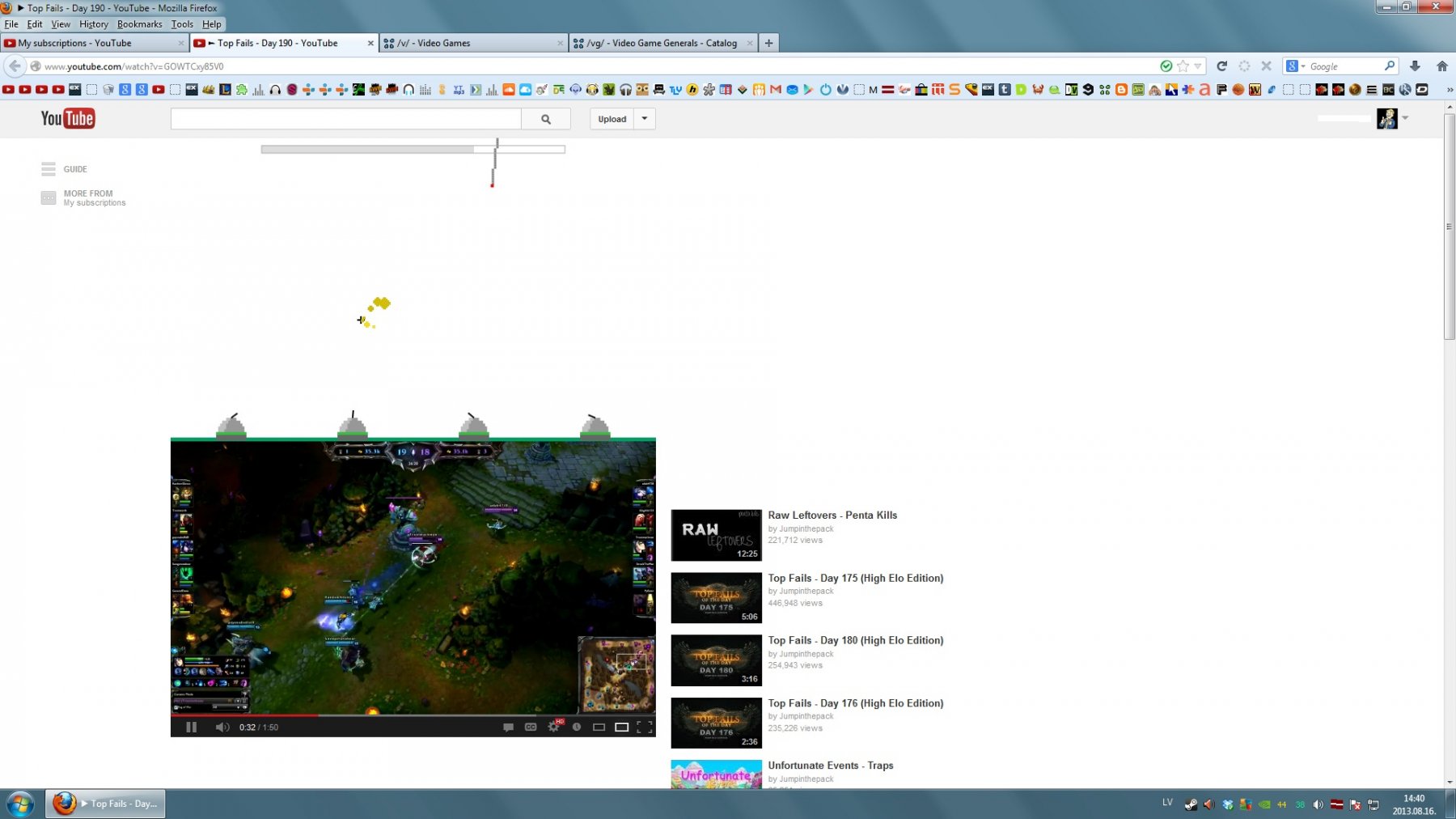Toggle video annotations speech bubble
1456x819 pixels.
point(508,727)
